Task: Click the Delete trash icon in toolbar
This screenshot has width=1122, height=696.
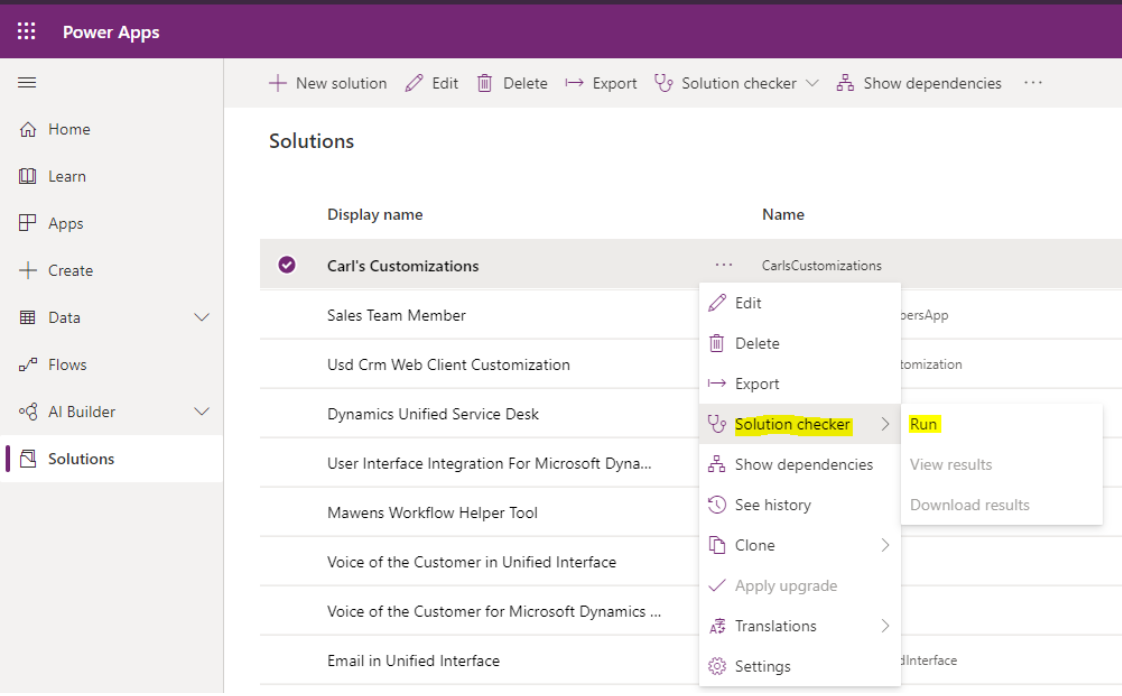Action: pyautogui.click(x=485, y=83)
